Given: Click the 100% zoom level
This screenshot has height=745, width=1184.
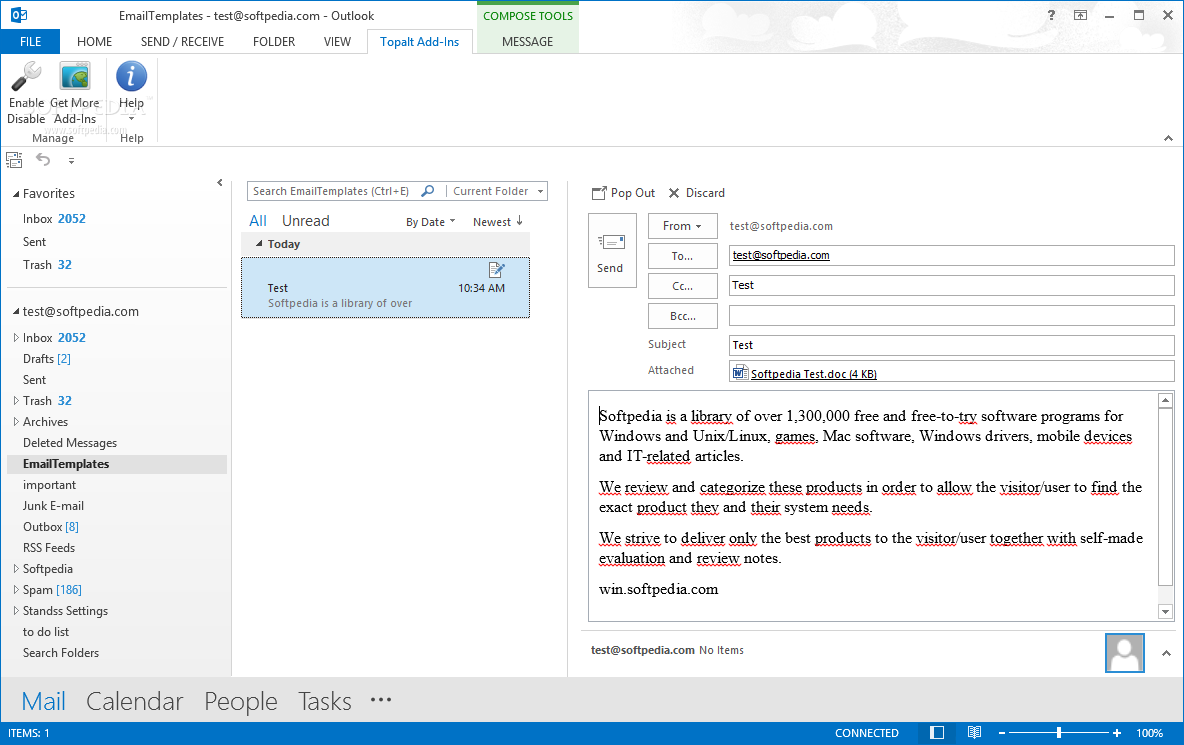Looking at the screenshot, I should [x=1149, y=733].
